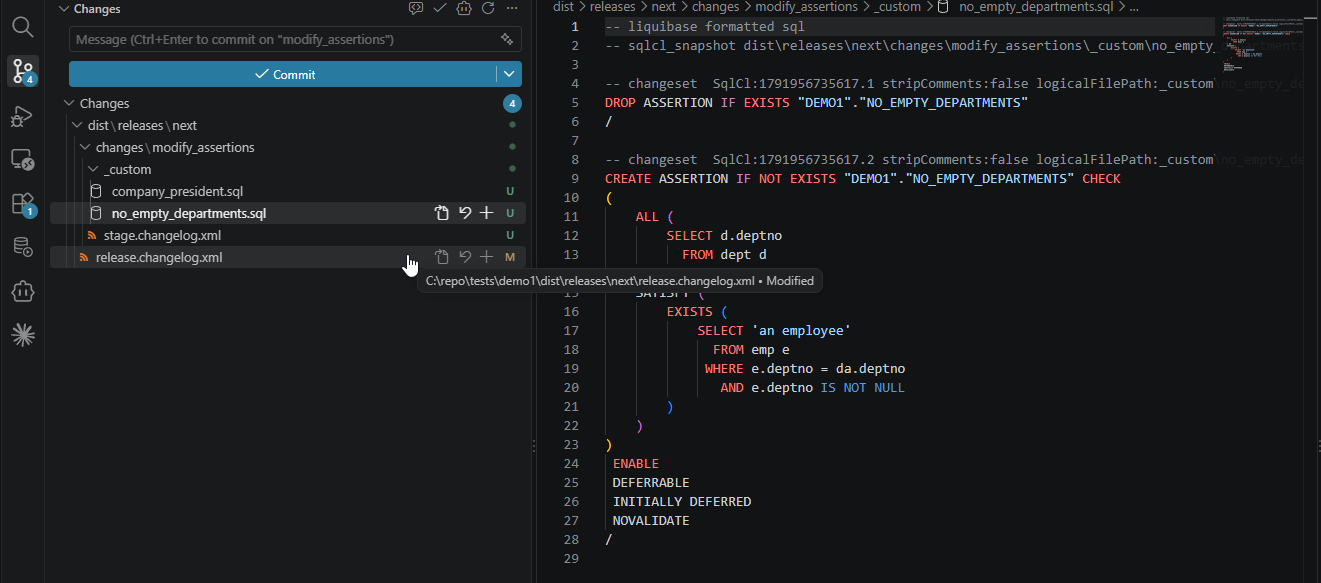Screen dimensions: 1321x583
Task: Open the more actions ellipsis in the Changes header
Action: pyautogui.click(x=512, y=8)
